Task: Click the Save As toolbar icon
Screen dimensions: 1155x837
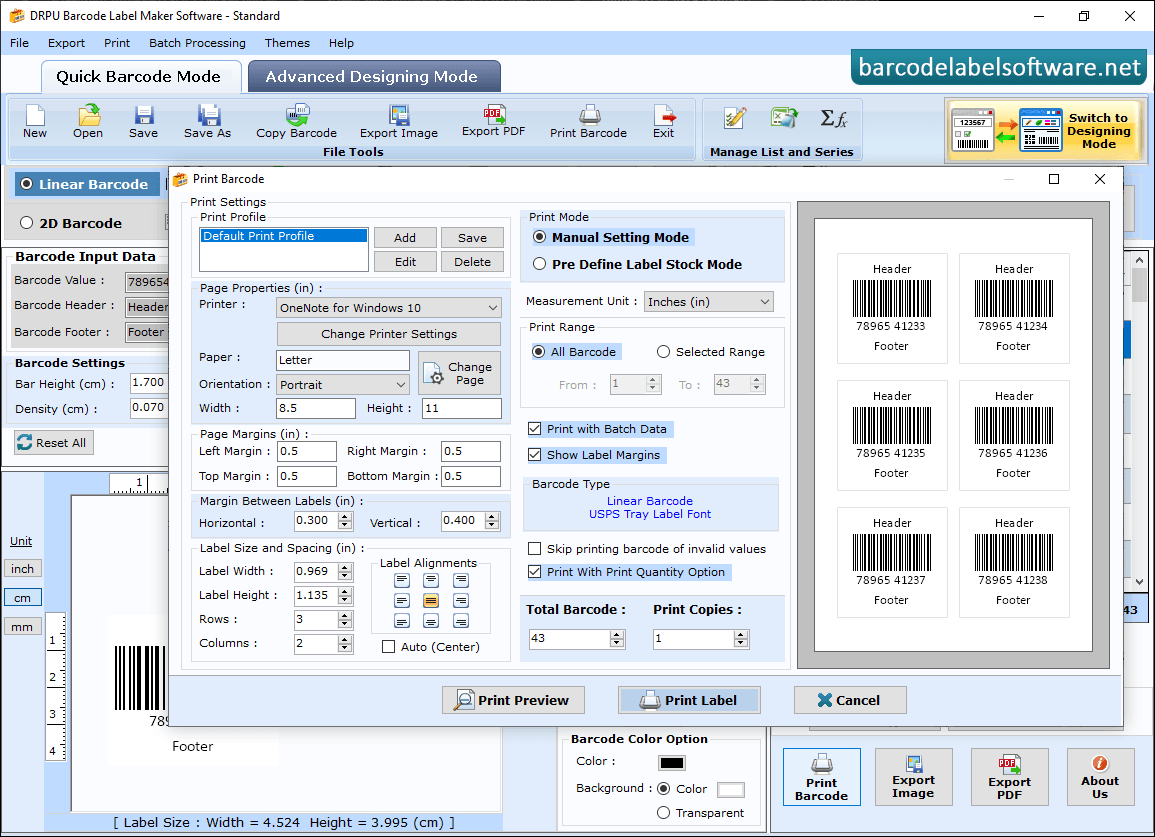Action: (207, 122)
